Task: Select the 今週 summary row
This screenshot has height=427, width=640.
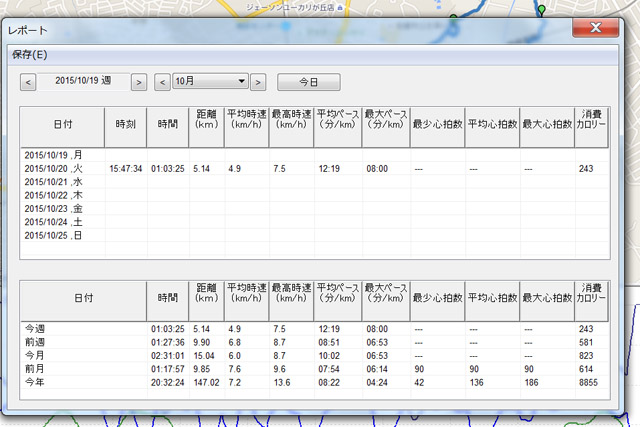Action: 314,329
